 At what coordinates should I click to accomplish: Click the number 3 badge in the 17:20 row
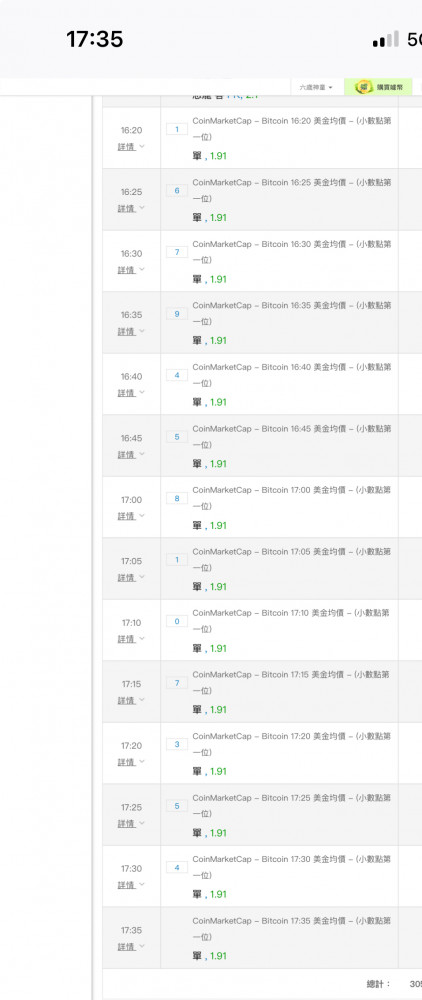pyautogui.click(x=177, y=745)
